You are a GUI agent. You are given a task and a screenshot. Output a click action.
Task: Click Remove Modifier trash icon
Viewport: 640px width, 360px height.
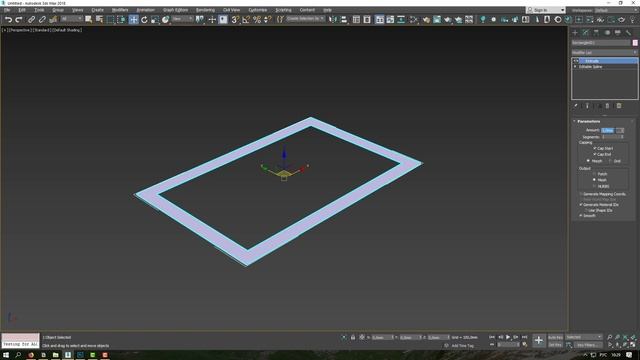(x=607, y=106)
